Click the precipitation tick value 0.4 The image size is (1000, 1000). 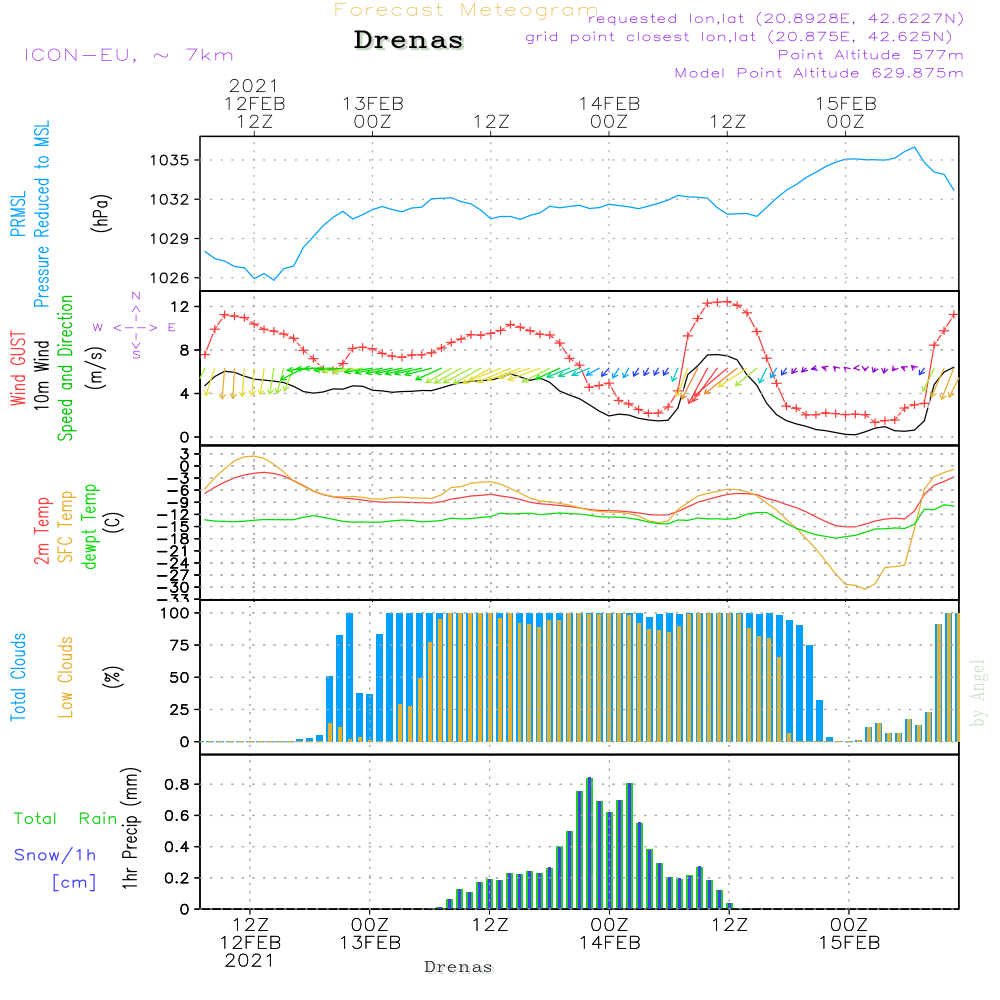177,847
